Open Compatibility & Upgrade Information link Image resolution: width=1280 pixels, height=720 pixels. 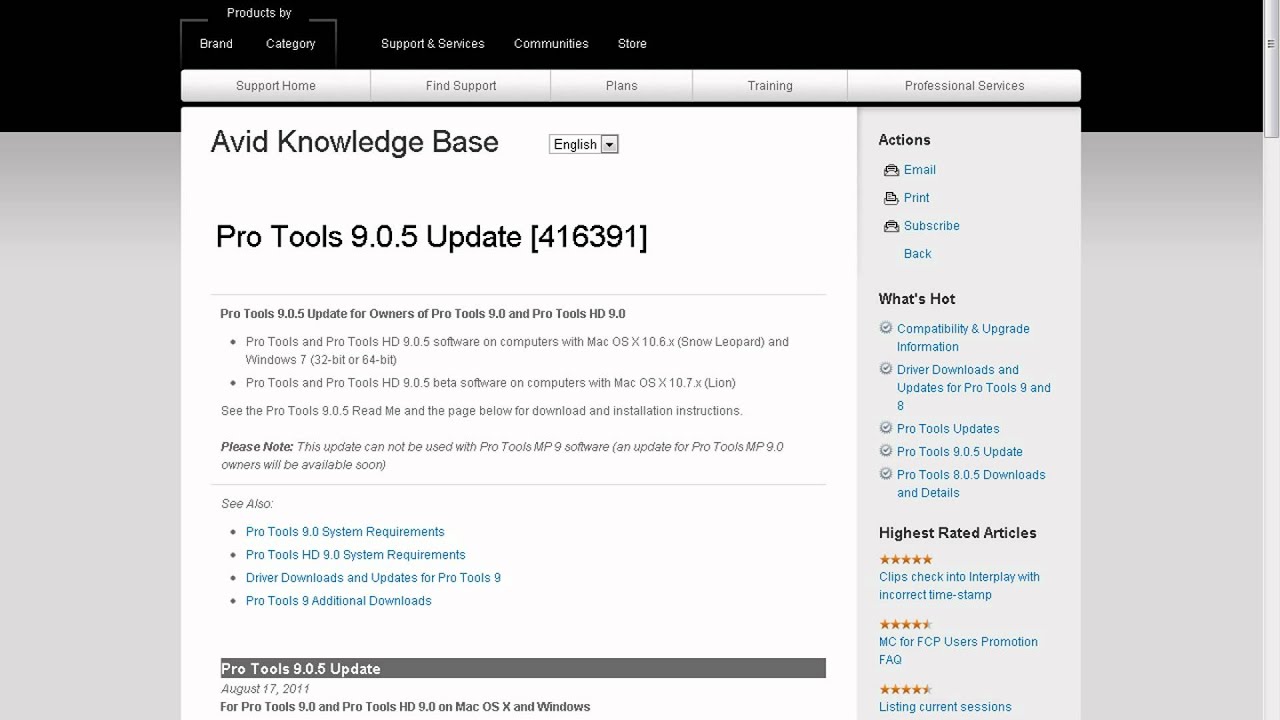coord(963,338)
